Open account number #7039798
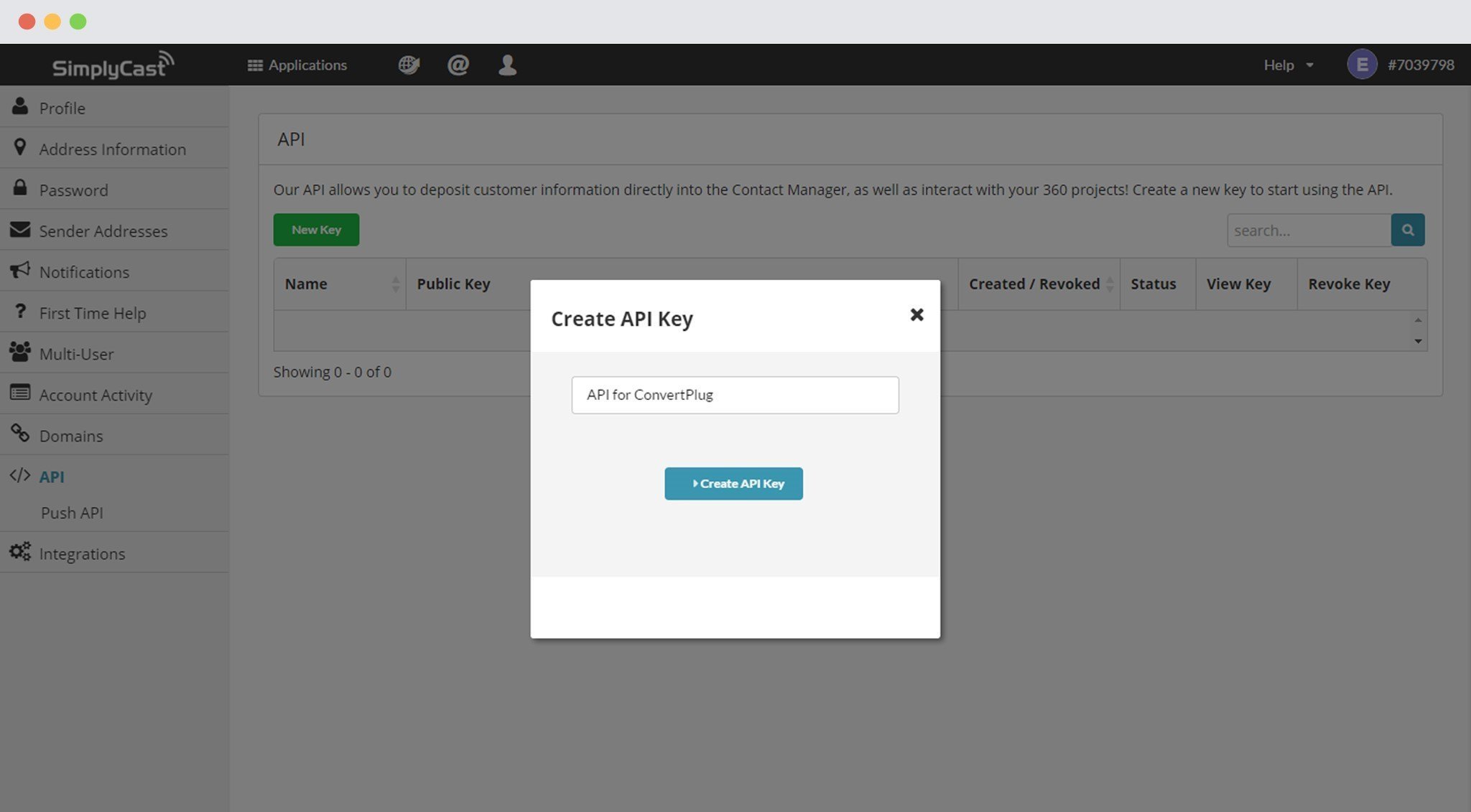The width and height of the screenshot is (1471, 812). (x=1421, y=65)
